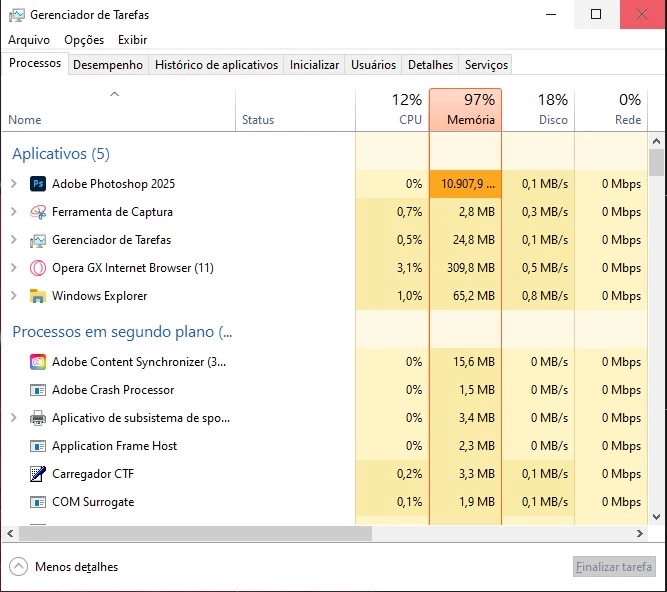Go to the Inicializar tab
Screen dimensions: 667x592
pos(314,65)
